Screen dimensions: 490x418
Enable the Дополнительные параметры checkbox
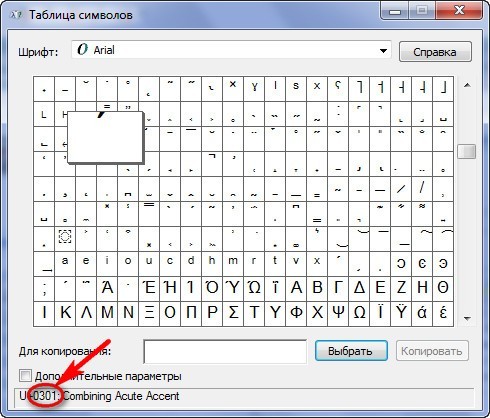coord(25,376)
